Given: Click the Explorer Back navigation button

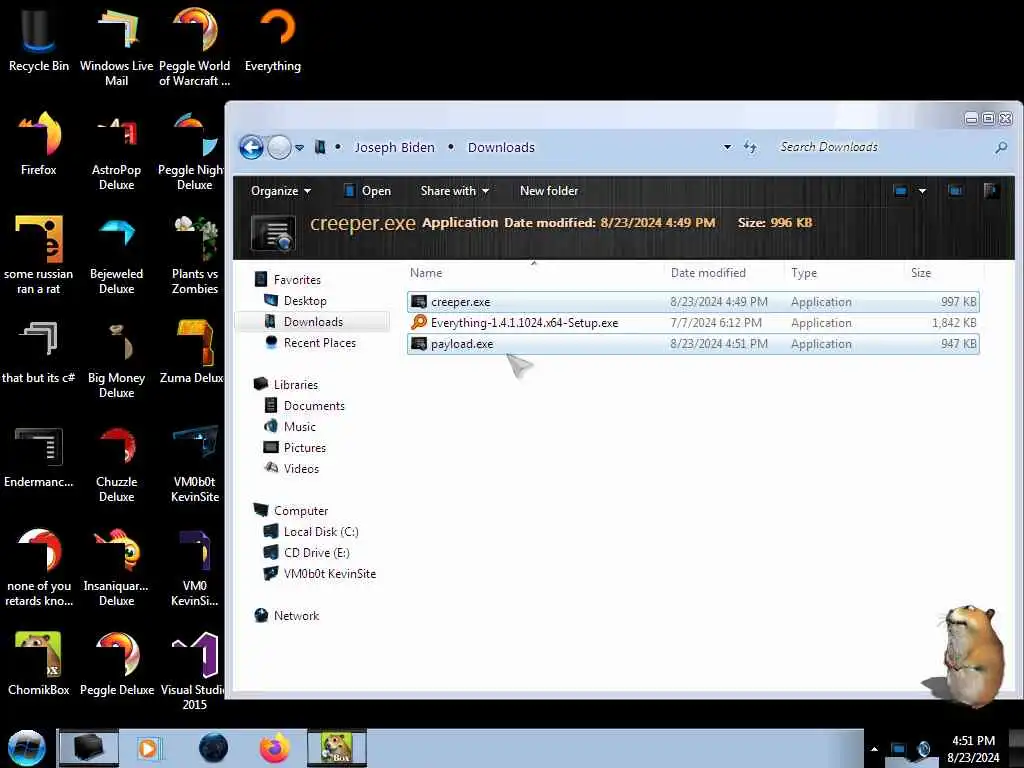Looking at the screenshot, I should (x=251, y=147).
